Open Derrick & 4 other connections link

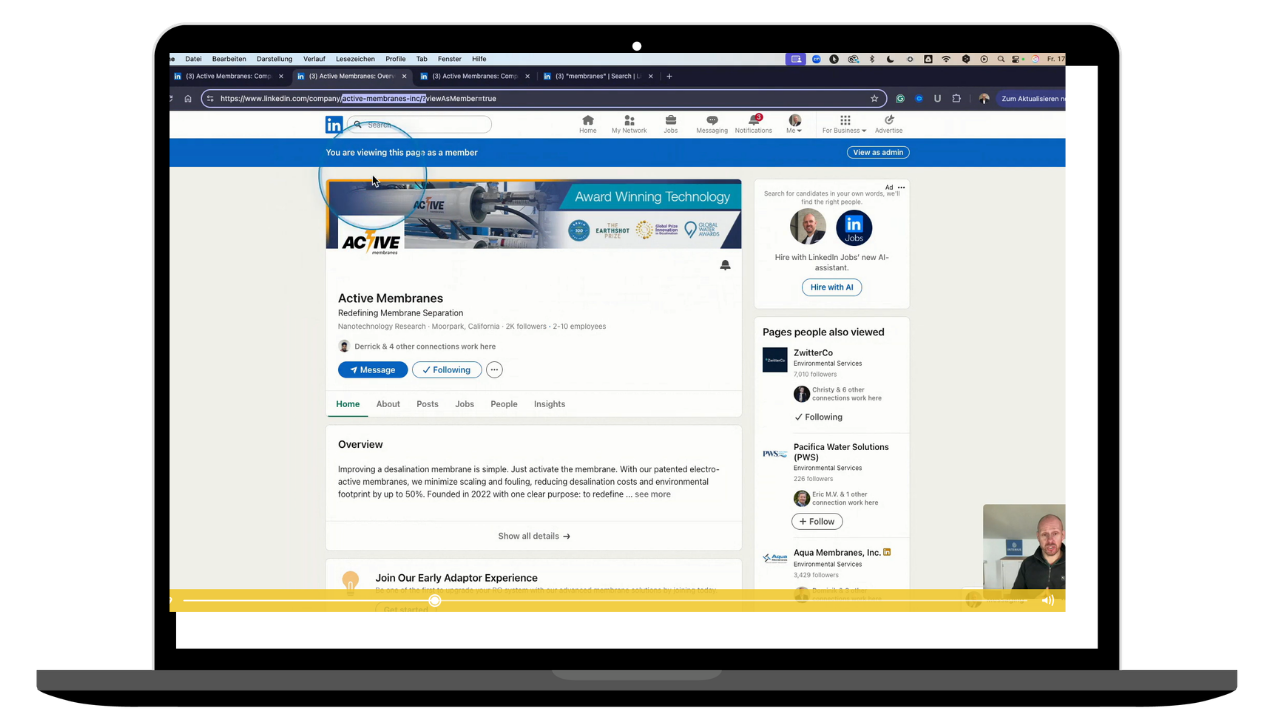click(x=425, y=347)
